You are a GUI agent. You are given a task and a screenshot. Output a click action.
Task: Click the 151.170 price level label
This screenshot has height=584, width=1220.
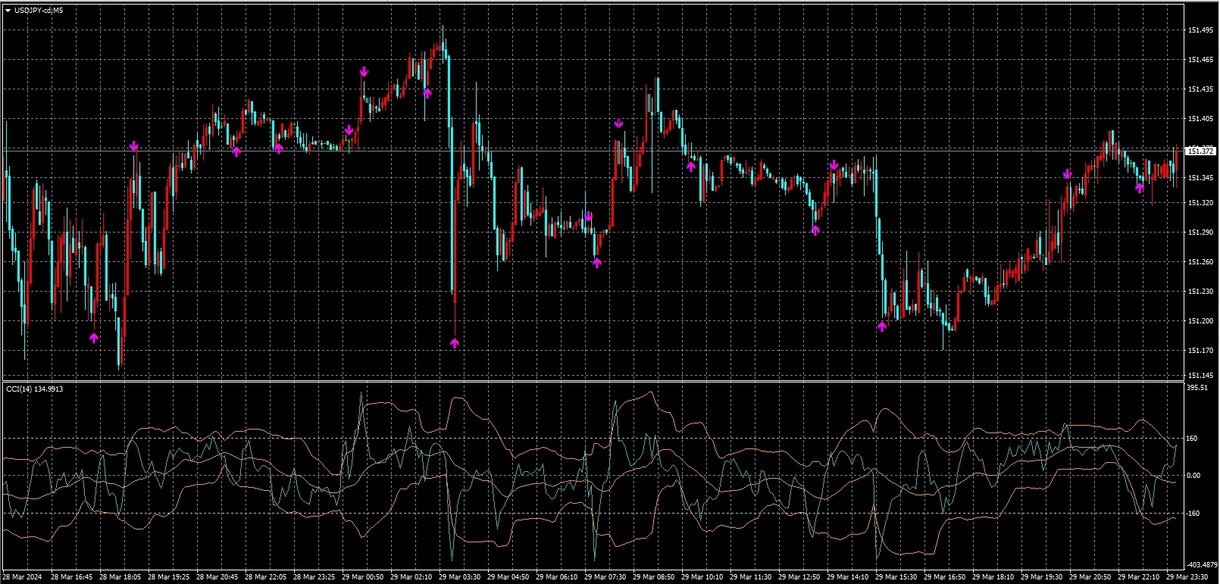point(1200,351)
